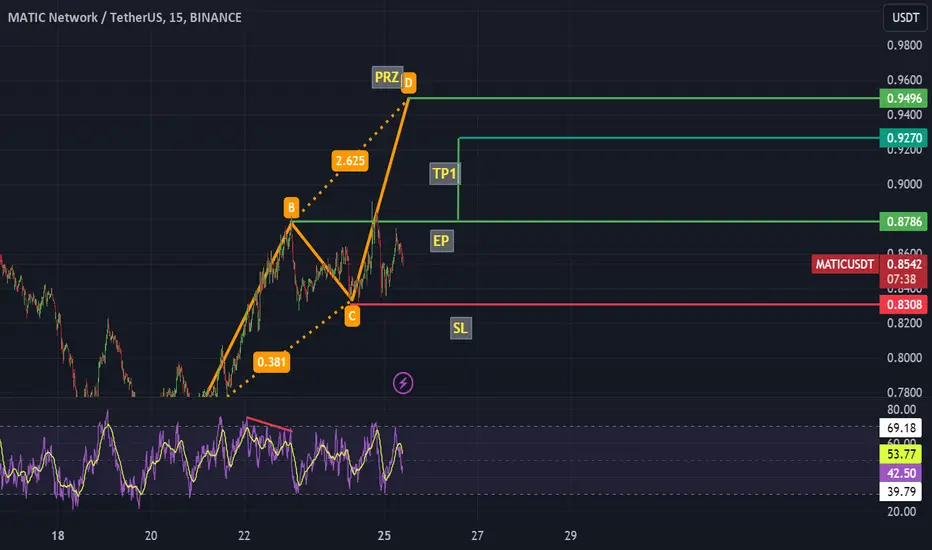932x550 pixels.
Task: Click the red 0.8308 stop price tag
Action: click(903, 304)
